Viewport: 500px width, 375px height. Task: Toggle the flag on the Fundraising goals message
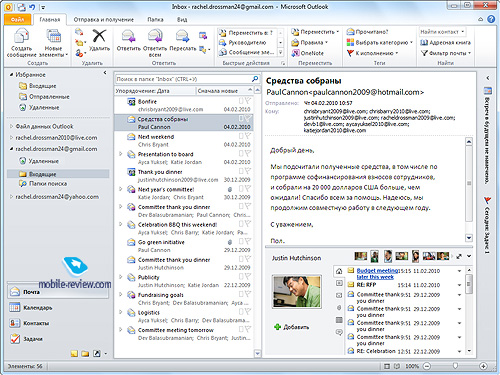(x=247, y=294)
